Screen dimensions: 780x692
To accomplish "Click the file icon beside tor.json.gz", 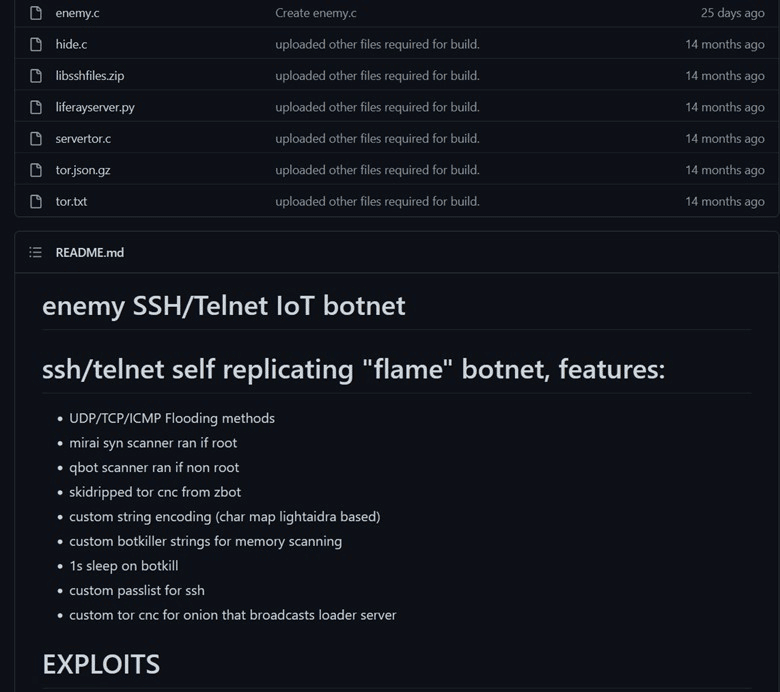I will (x=36, y=170).
